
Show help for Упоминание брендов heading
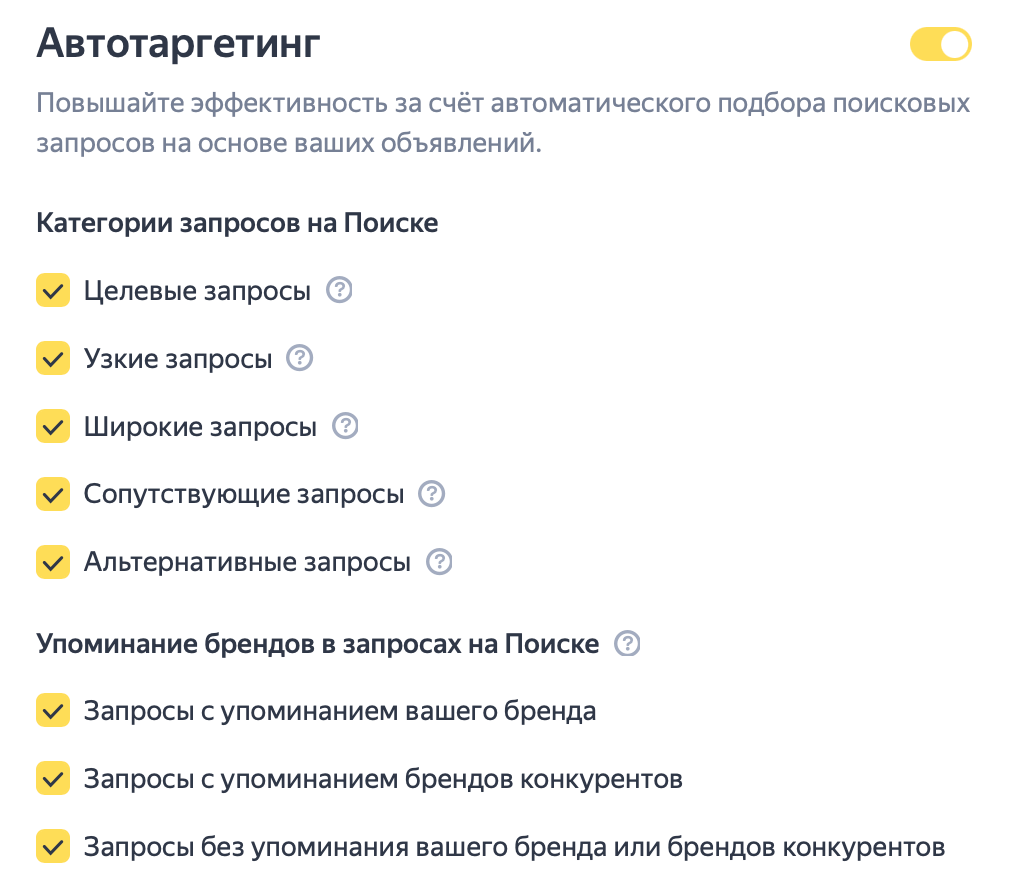(x=627, y=644)
